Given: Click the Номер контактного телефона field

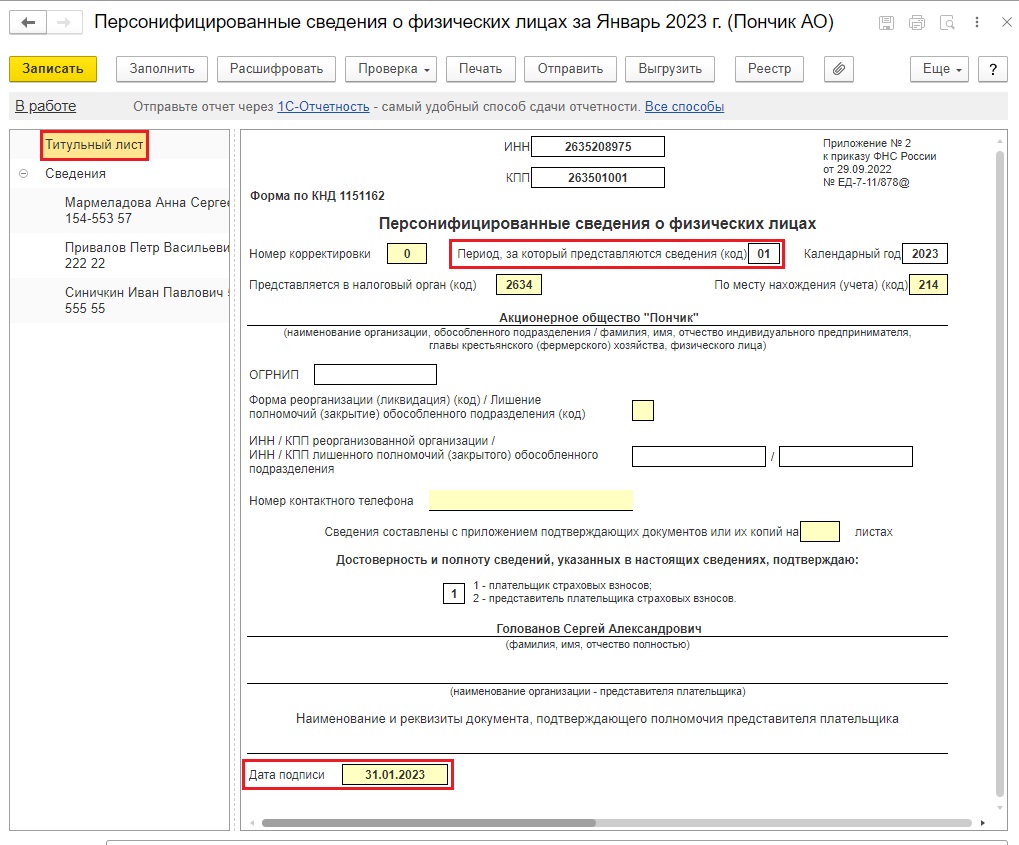Looking at the screenshot, I should pyautogui.click(x=531, y=500).
